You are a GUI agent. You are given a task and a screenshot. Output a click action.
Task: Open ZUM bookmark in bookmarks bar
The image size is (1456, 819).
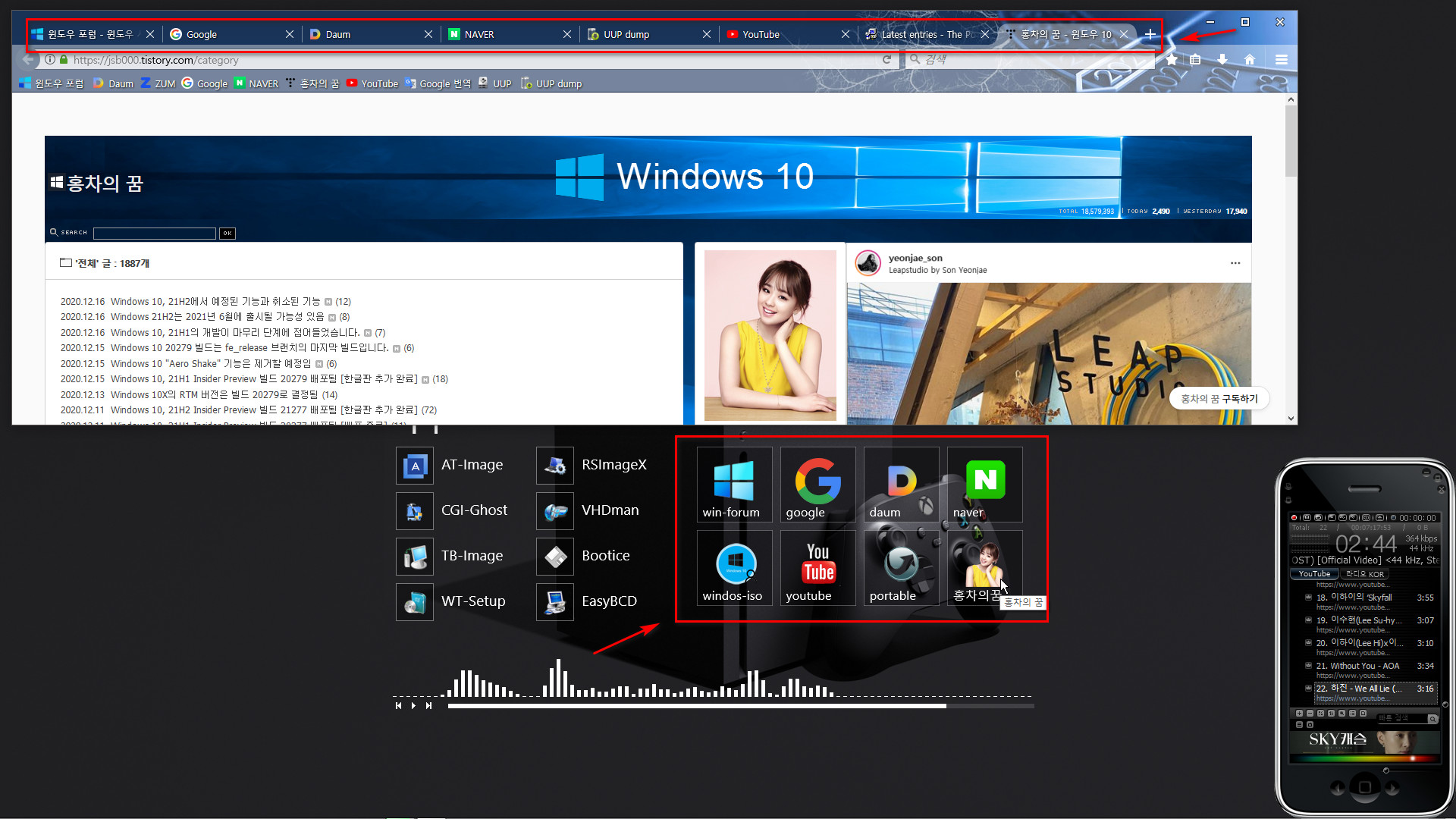[x=158, y=83]
